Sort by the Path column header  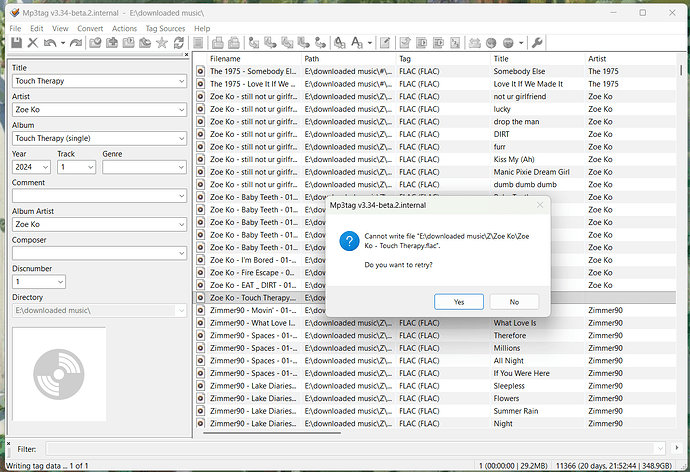348,59
